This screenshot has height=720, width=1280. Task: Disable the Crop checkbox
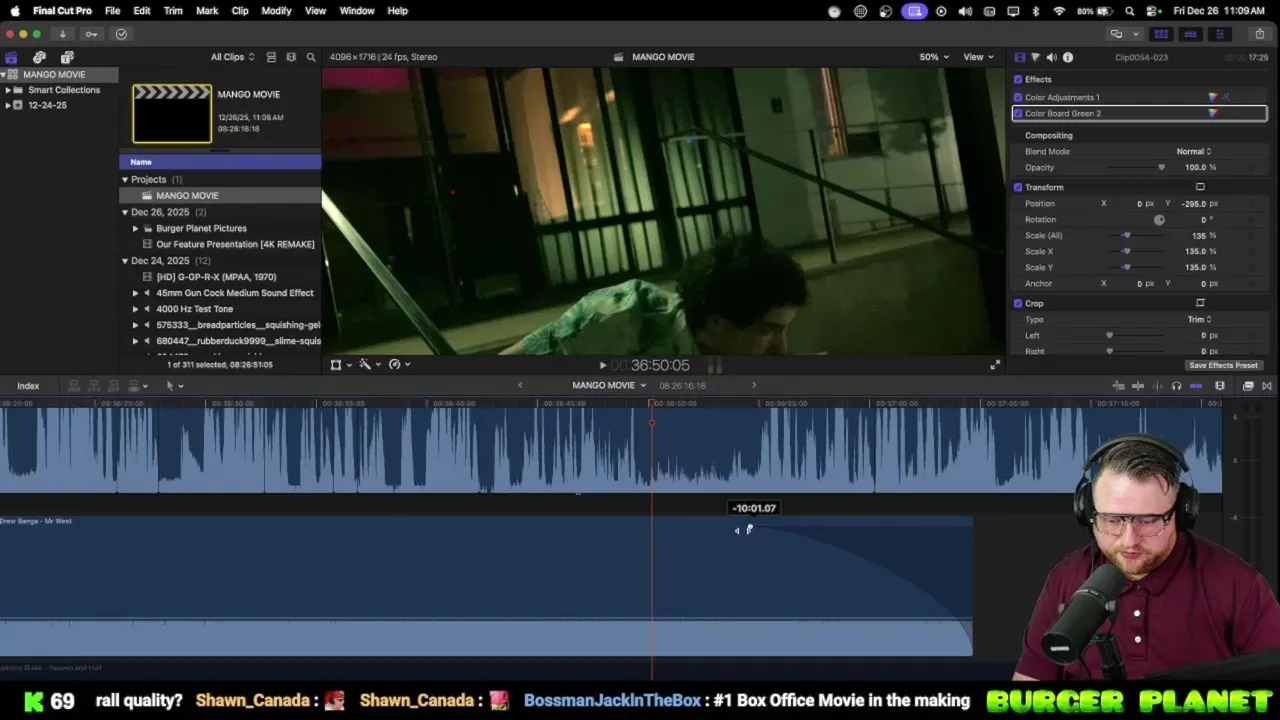tap(1018, 303)
